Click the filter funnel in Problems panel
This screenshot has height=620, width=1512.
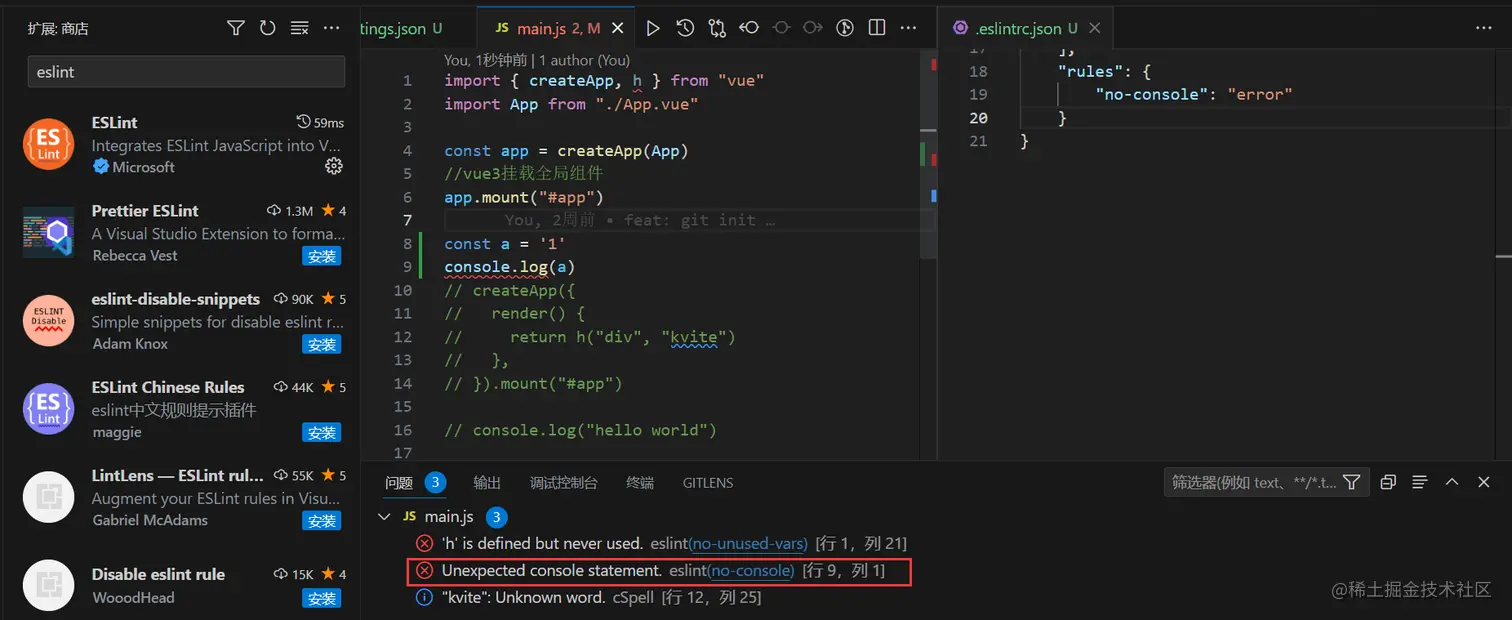click(1351, 482)
